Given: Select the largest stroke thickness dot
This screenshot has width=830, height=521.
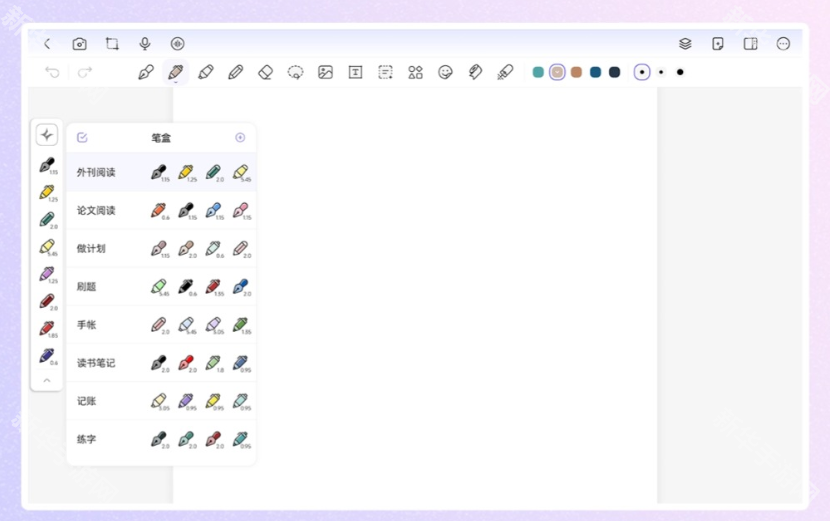Looking at the screenshot, I should 680,72.
